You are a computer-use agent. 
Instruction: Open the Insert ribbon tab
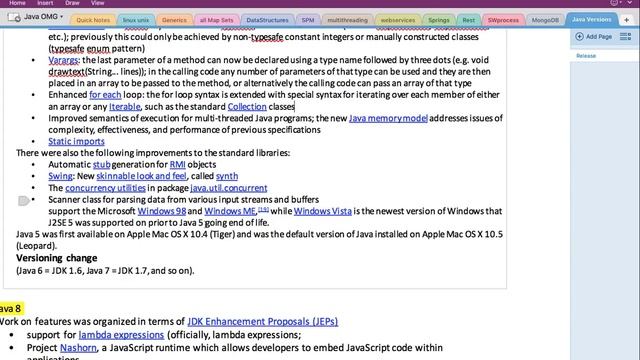pyautogui.click(x=45, y=3)
